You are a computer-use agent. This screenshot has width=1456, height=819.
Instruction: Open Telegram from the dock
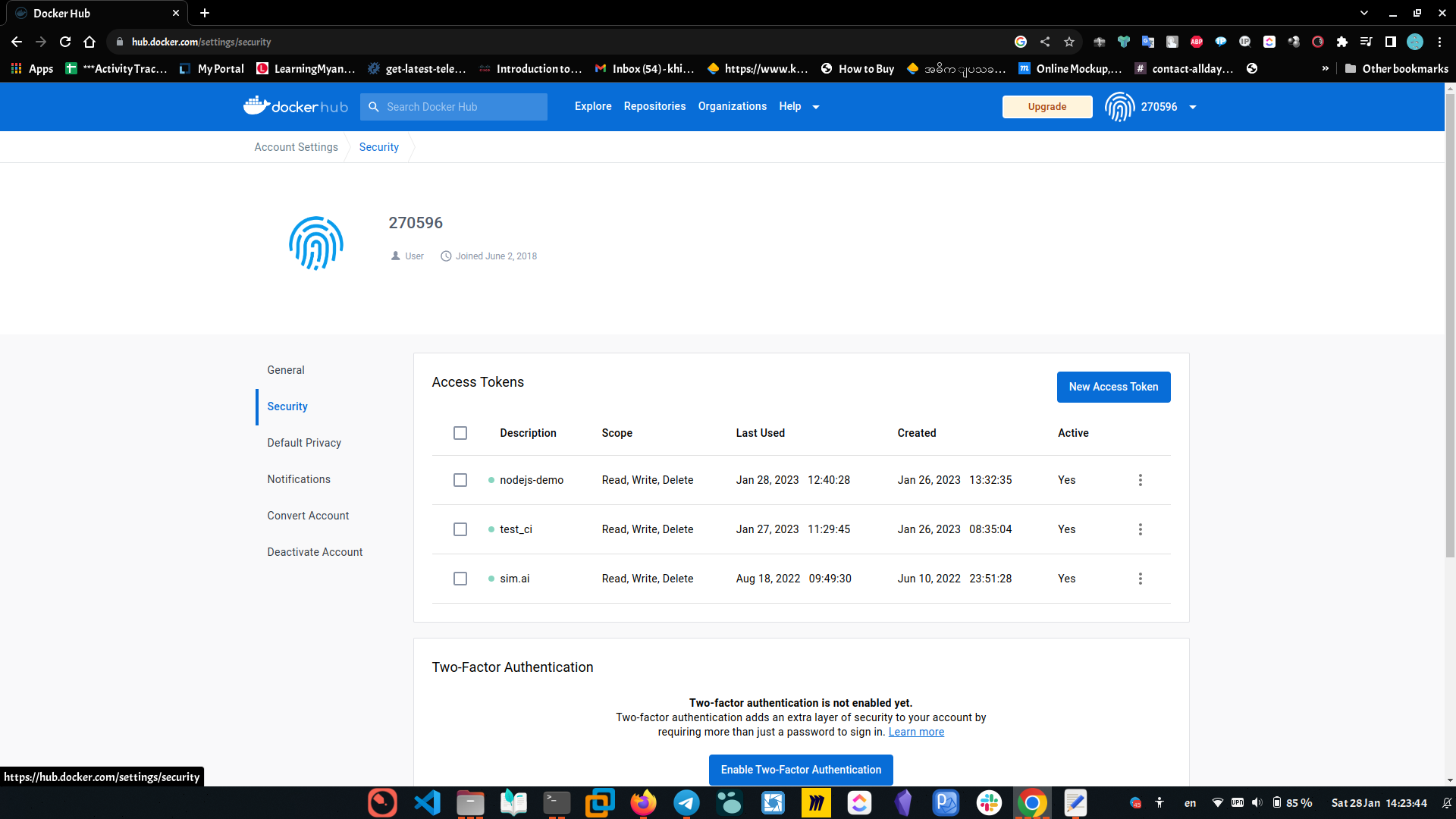coord(686,802)
